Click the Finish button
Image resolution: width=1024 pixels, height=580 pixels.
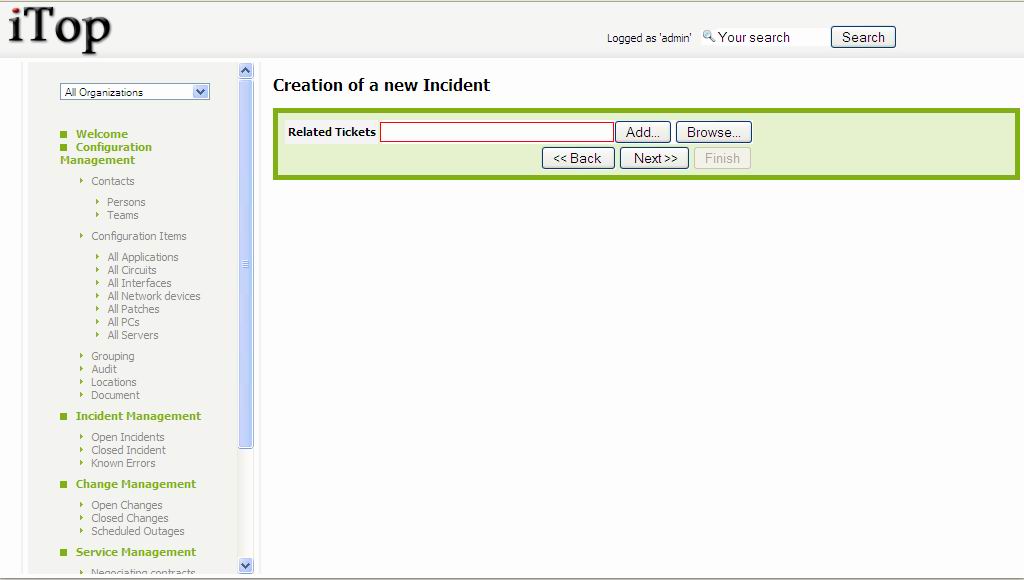point(722,158)
